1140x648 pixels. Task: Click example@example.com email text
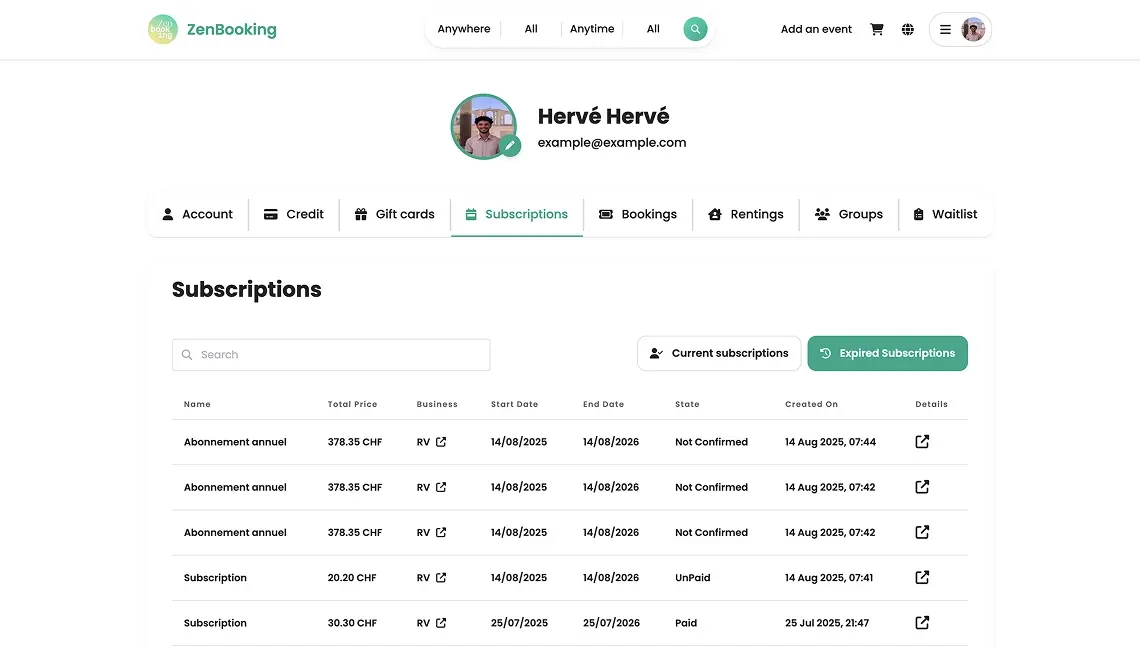click(611, 143)
